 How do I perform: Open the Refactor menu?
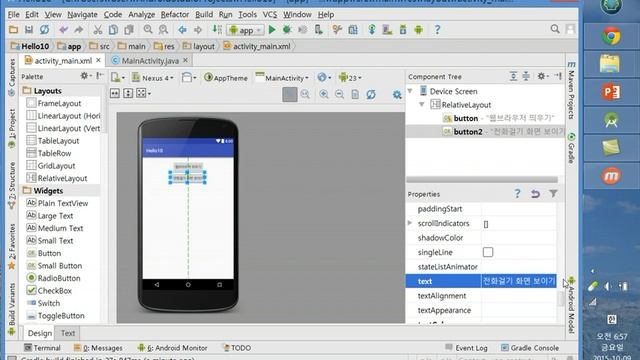coord(175,14)
